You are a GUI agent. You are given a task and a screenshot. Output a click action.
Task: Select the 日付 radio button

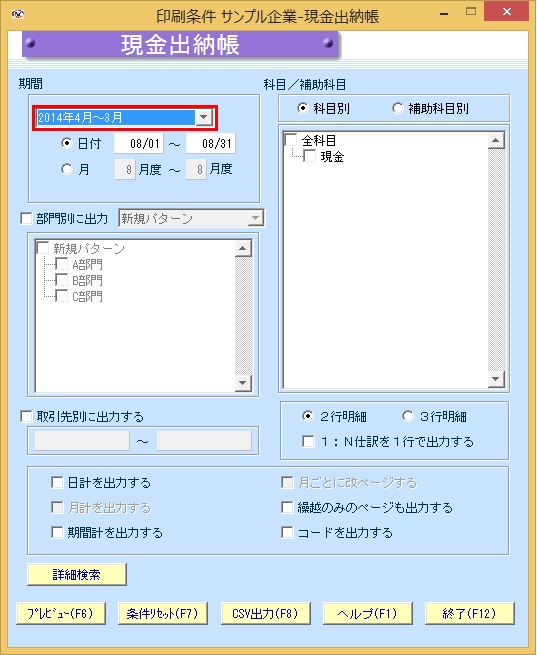[66, 143]
